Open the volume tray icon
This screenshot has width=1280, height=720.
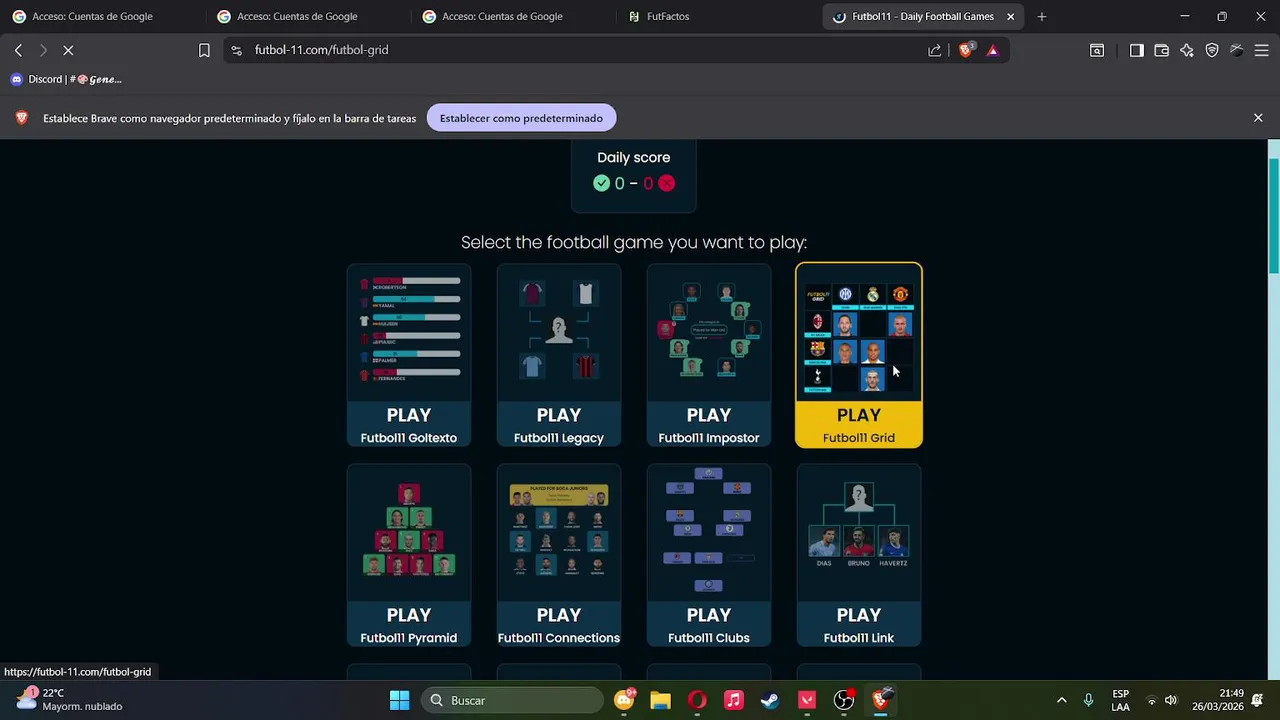[x=1171, y=700]
